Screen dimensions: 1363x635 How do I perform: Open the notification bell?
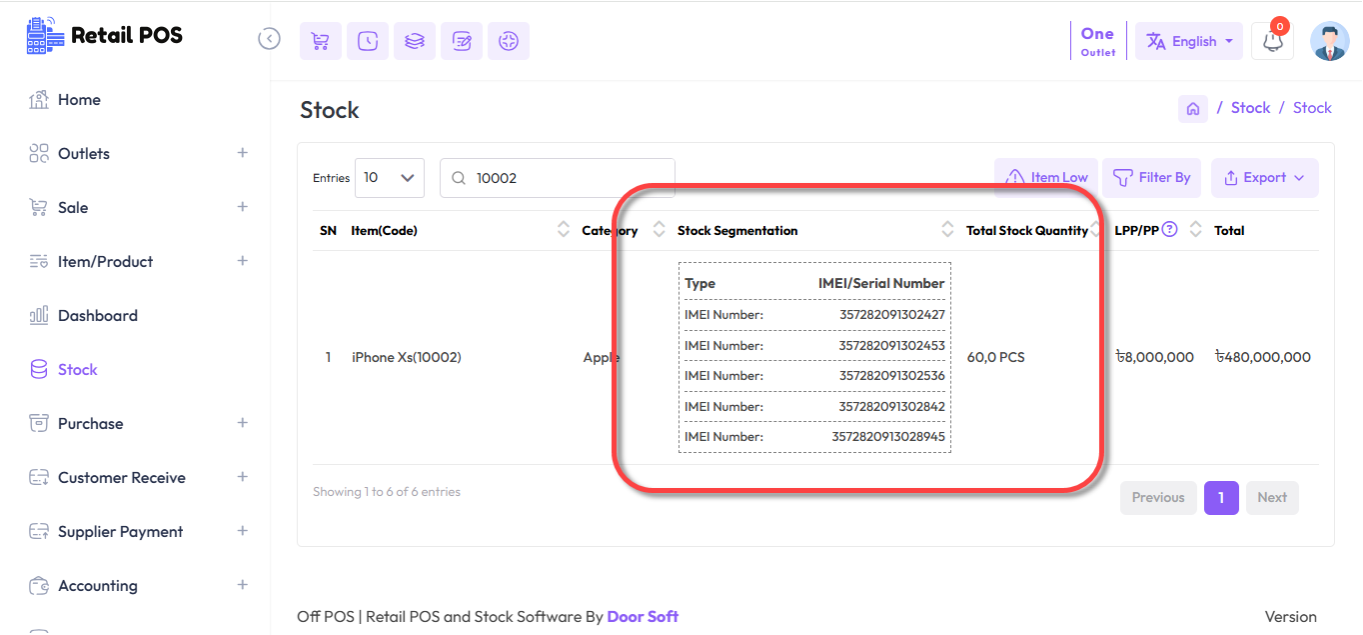coord(1272,42)
